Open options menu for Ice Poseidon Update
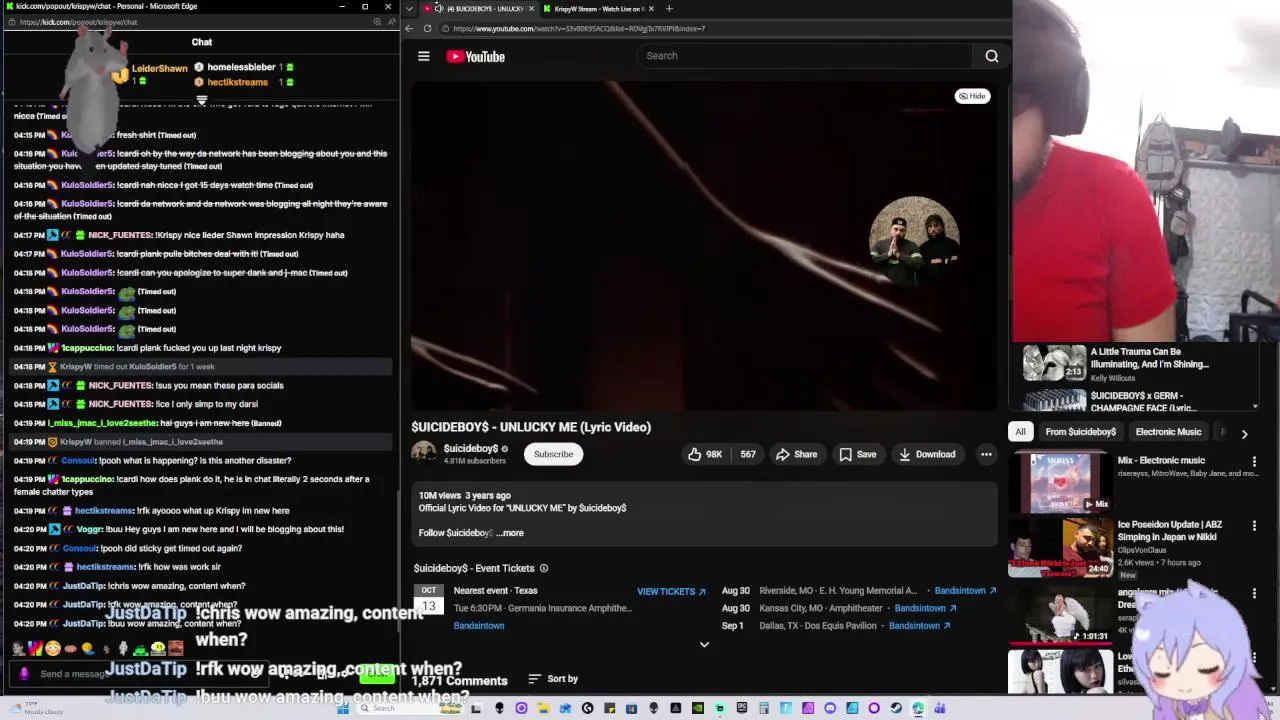This screenshot has height=720, width=1280. coord(1254,526)
